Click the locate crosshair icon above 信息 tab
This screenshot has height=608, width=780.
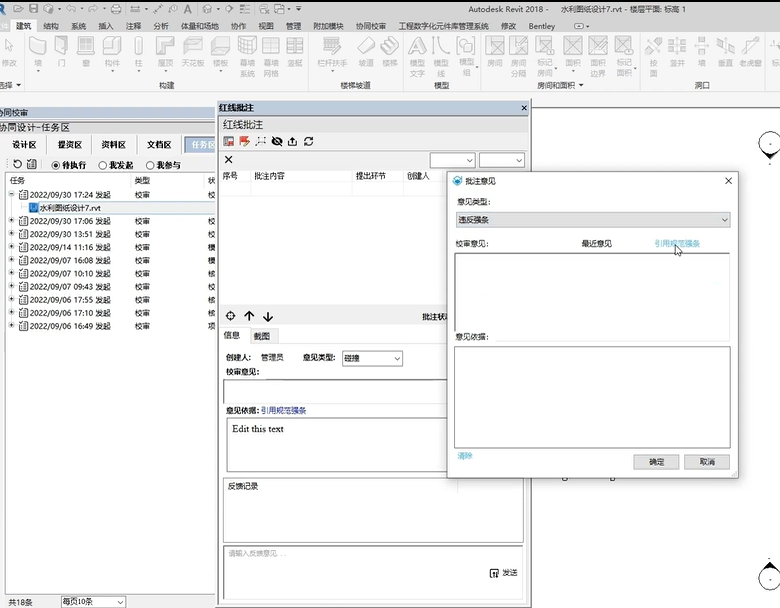pos(231,316)
